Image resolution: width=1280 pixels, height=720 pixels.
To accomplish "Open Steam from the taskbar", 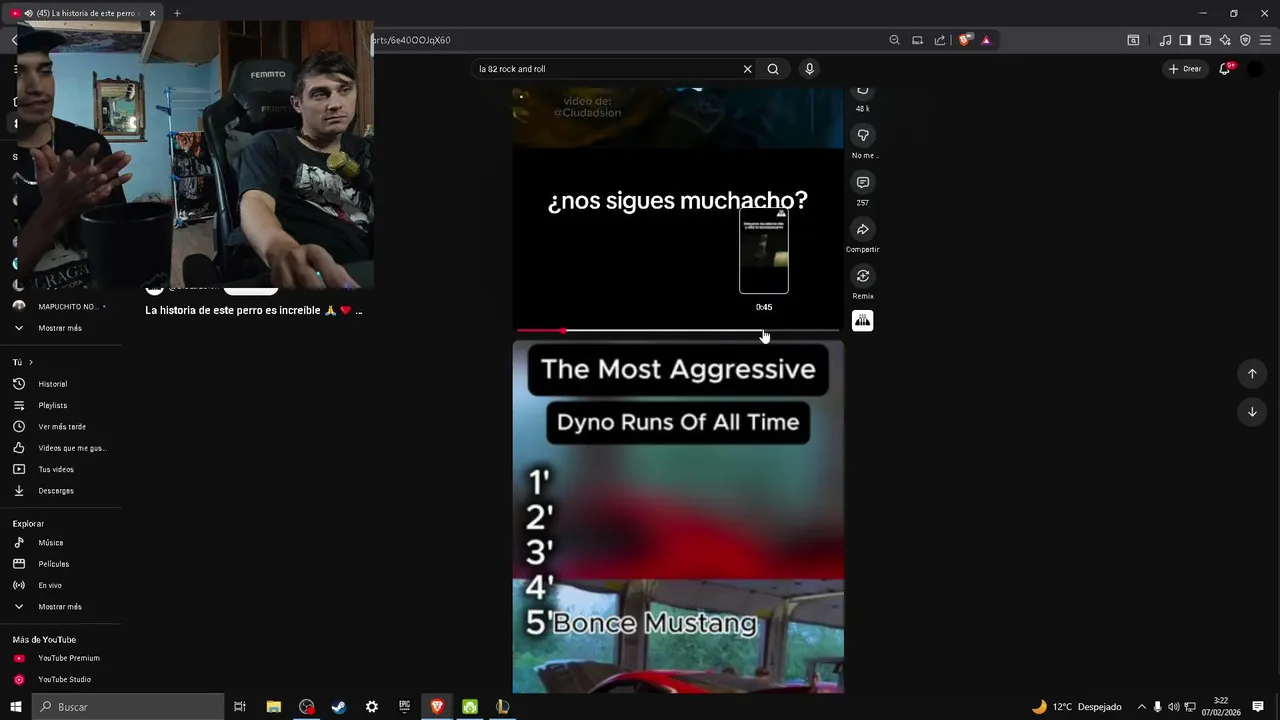I will click(x=339, y=707).
